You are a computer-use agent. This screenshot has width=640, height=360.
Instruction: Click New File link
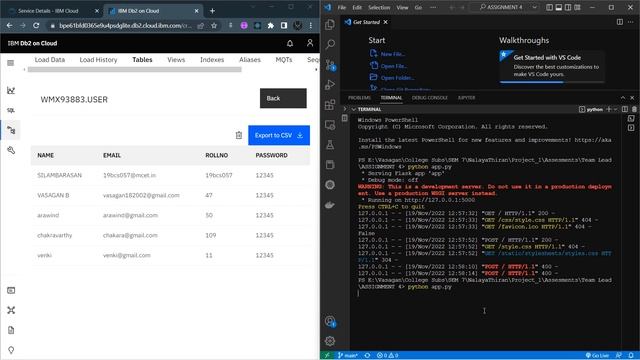[x=393, y=54]
